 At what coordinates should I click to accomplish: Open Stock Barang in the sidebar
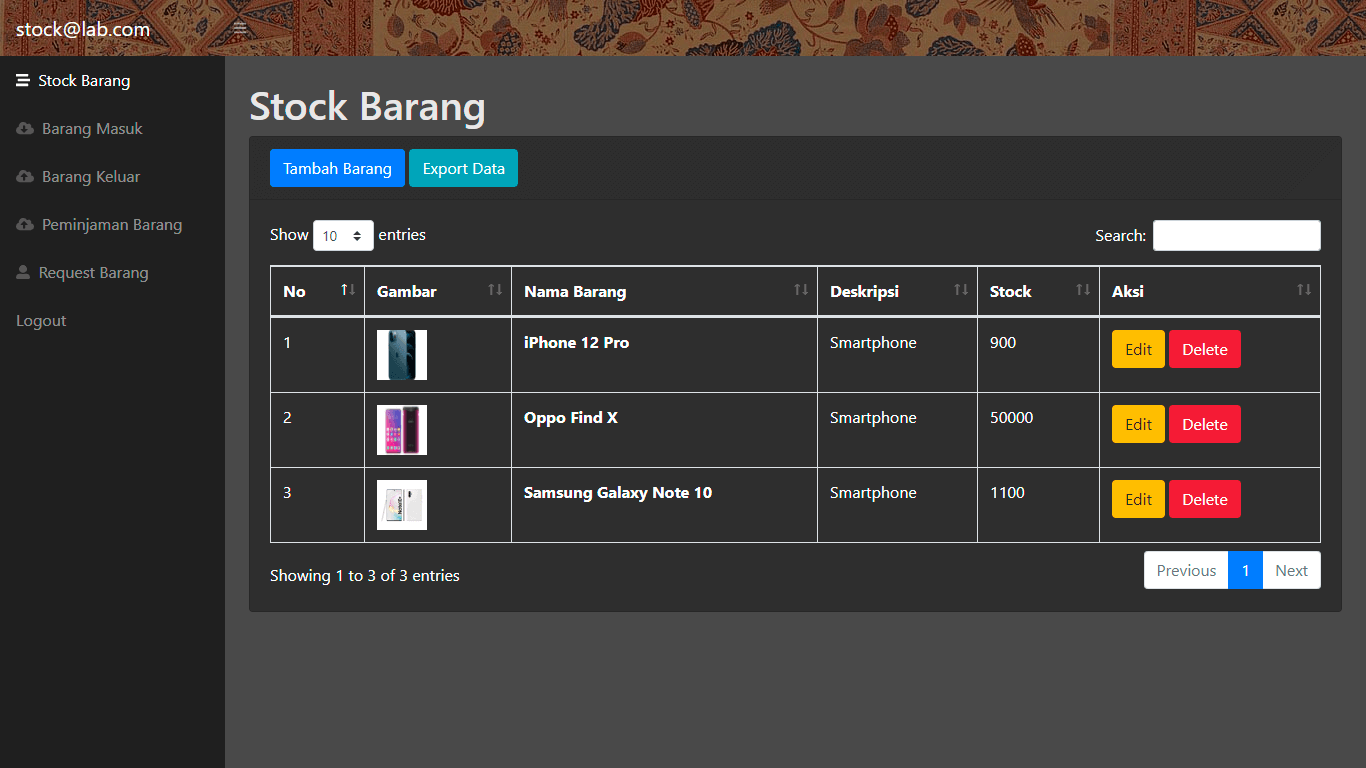(x=84, y=81)
